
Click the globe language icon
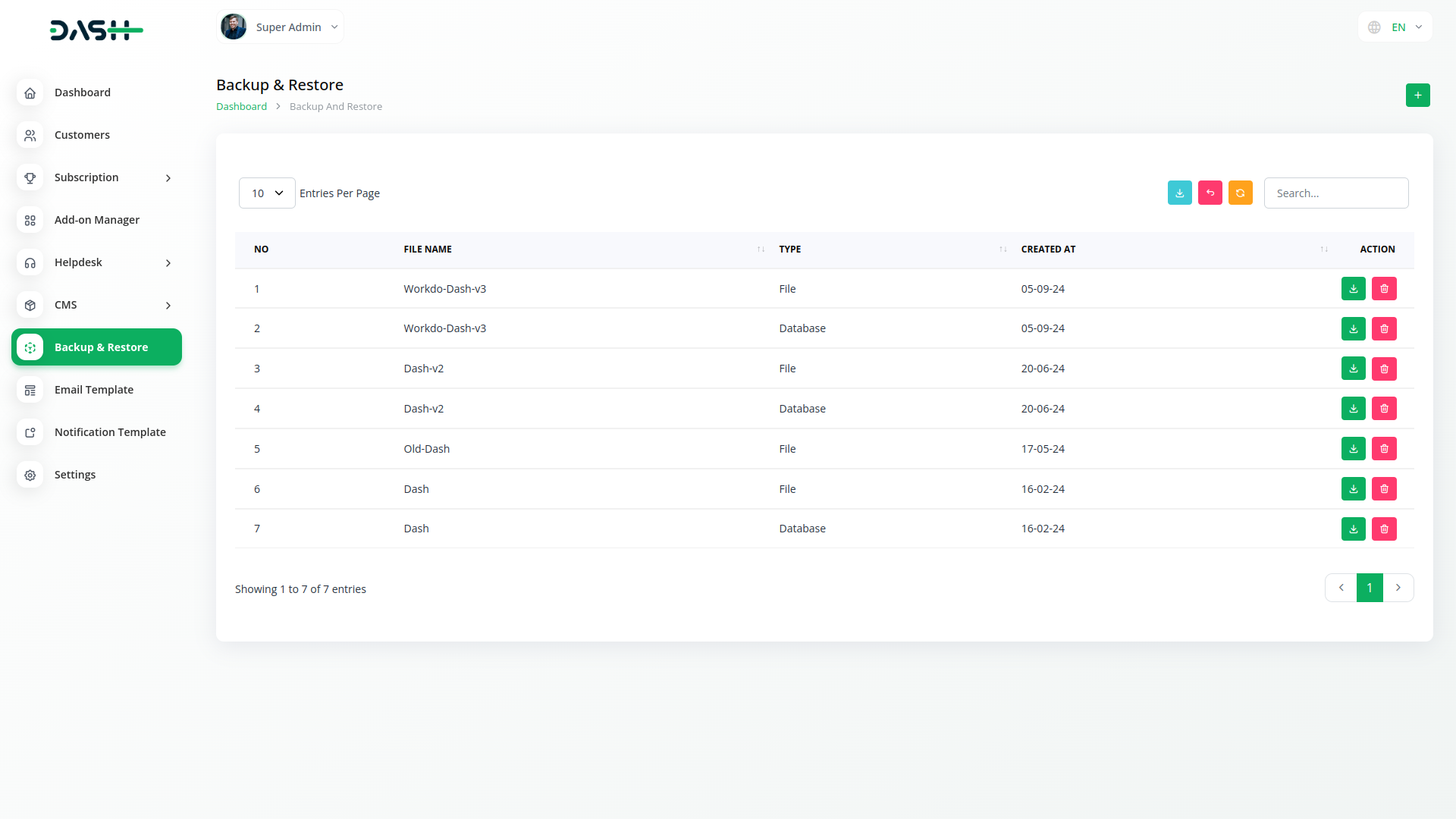tap(1374, 27)
